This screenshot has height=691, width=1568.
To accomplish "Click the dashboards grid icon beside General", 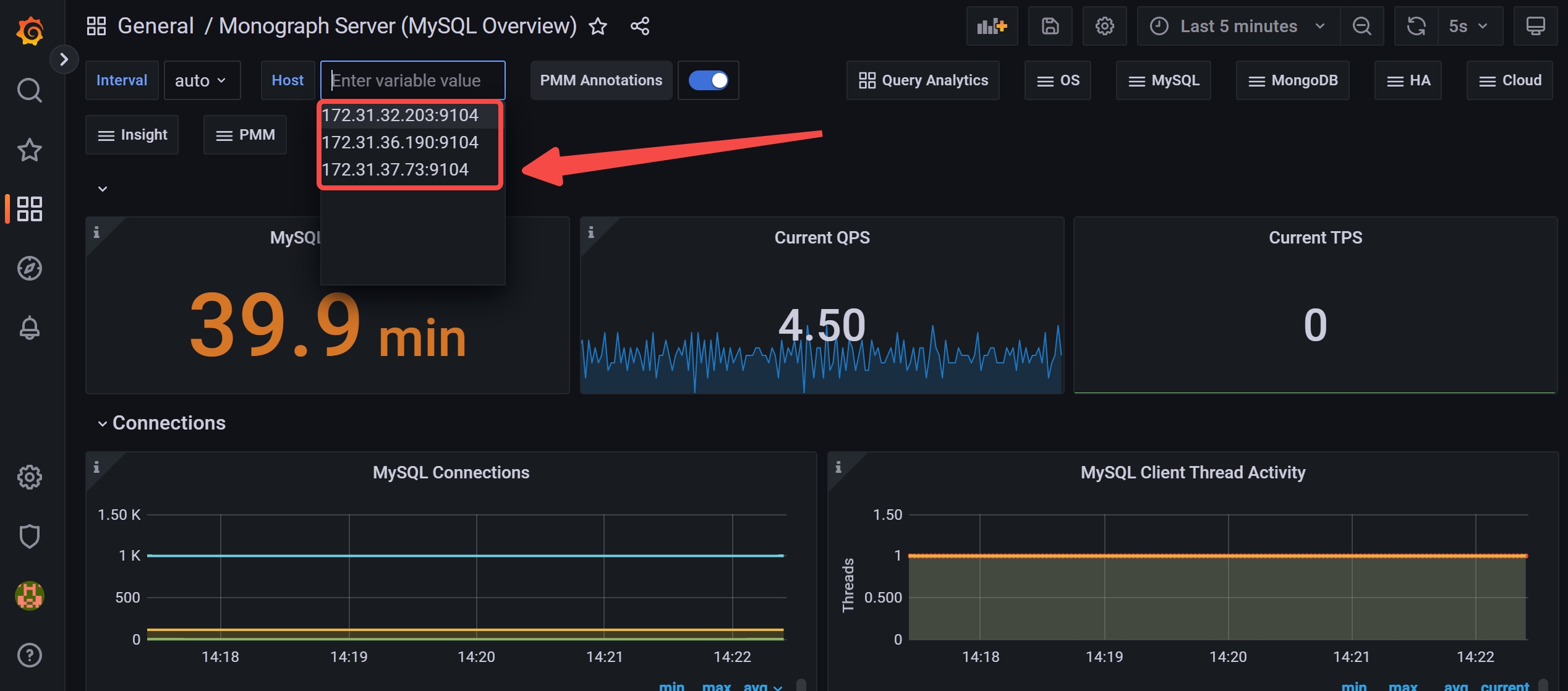I will (96, 26).
